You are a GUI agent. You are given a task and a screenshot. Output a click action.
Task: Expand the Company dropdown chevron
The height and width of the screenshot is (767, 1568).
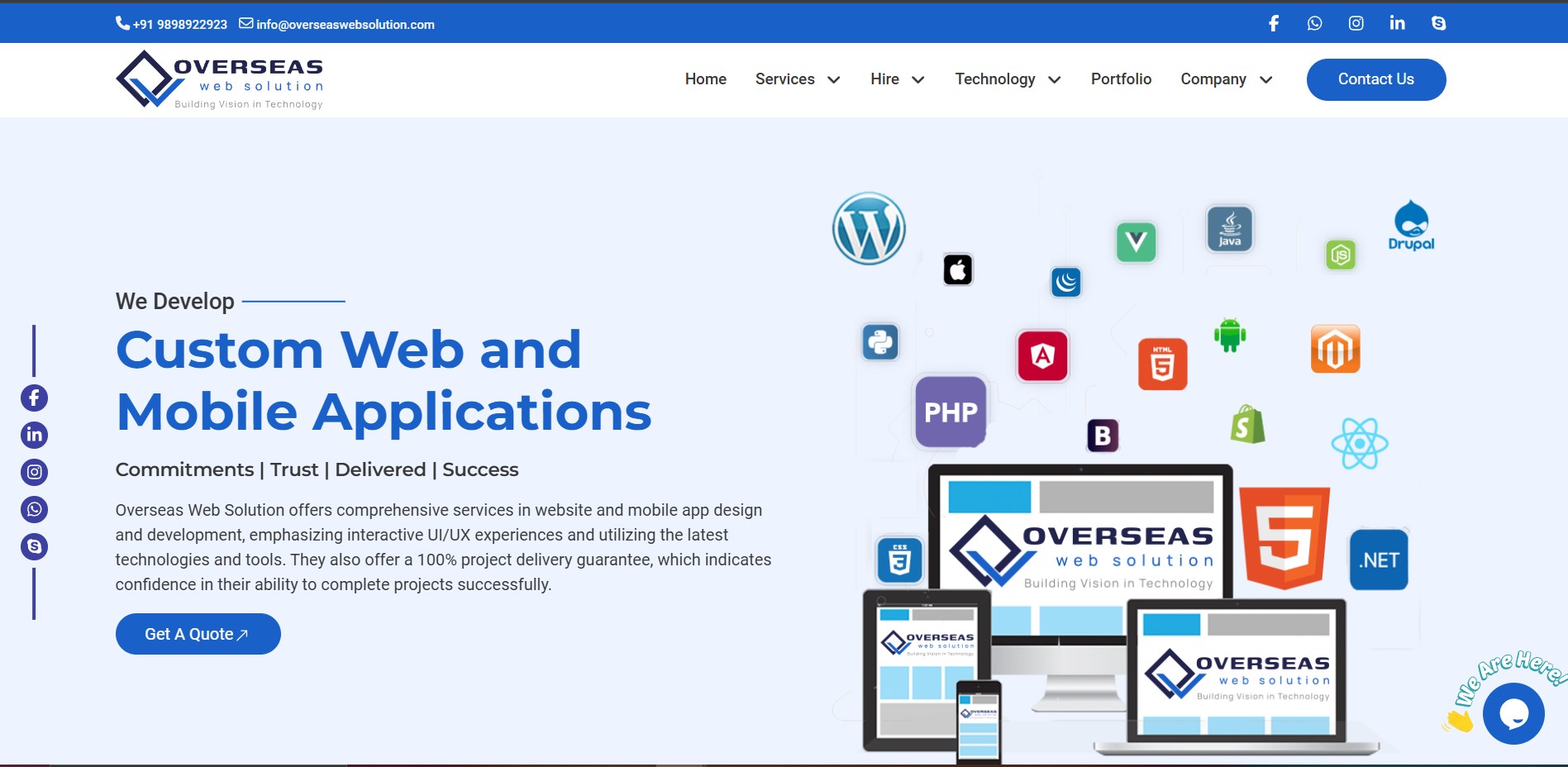tap(1266, 79)
